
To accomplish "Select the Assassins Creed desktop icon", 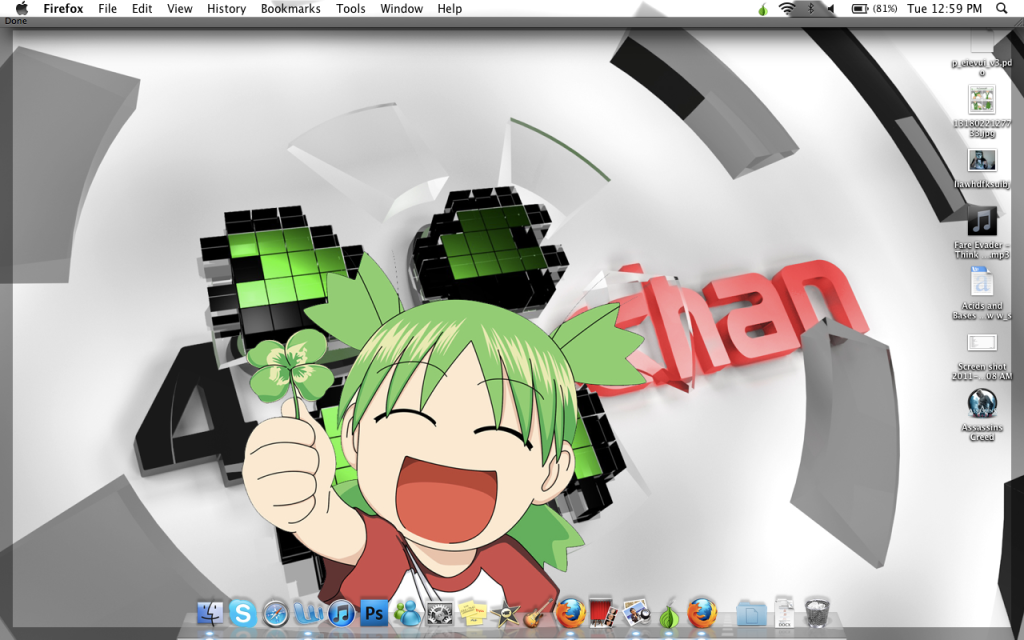I will (982, 415).
